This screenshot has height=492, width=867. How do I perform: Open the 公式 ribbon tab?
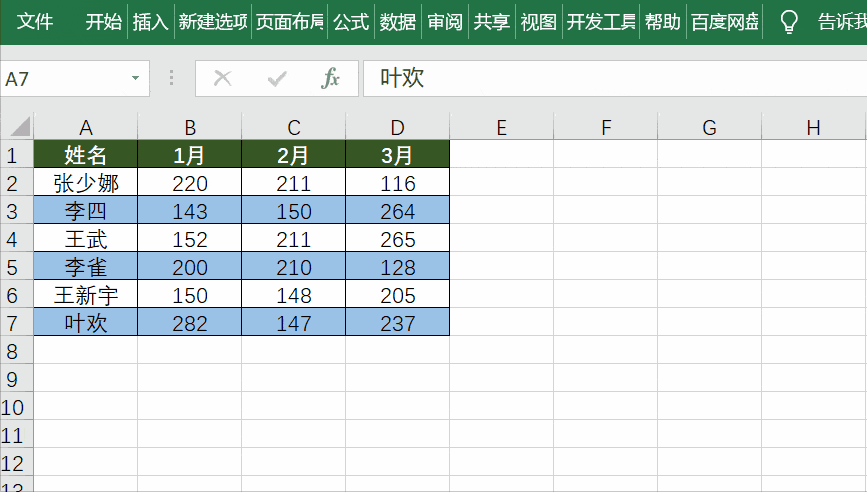tap(351, 22)
